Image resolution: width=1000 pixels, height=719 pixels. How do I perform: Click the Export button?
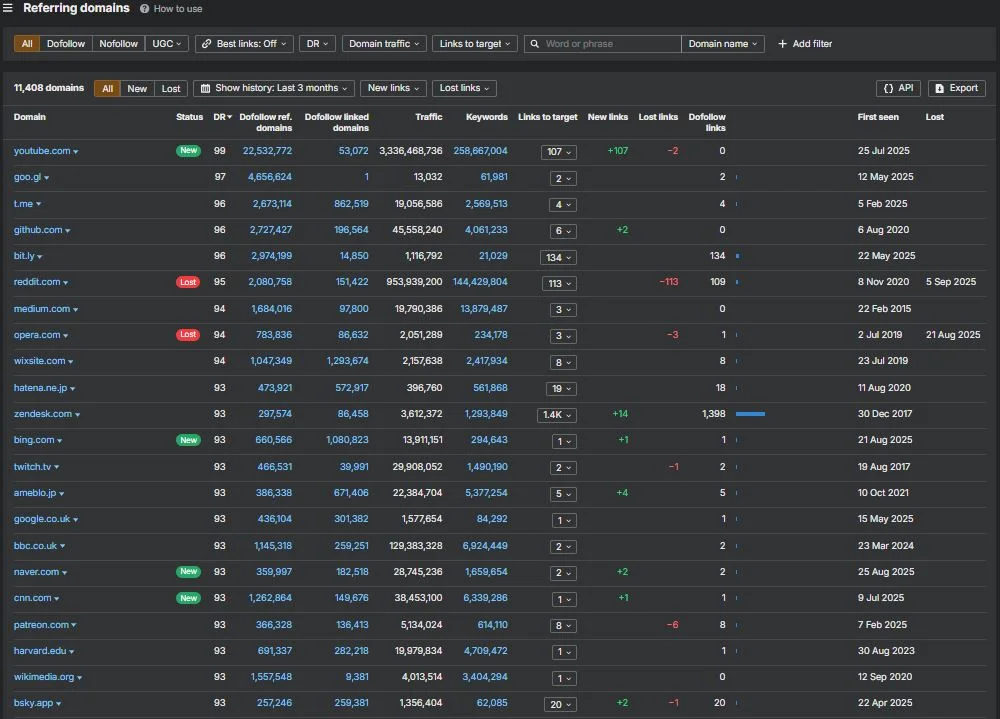(x=957, y=88)
